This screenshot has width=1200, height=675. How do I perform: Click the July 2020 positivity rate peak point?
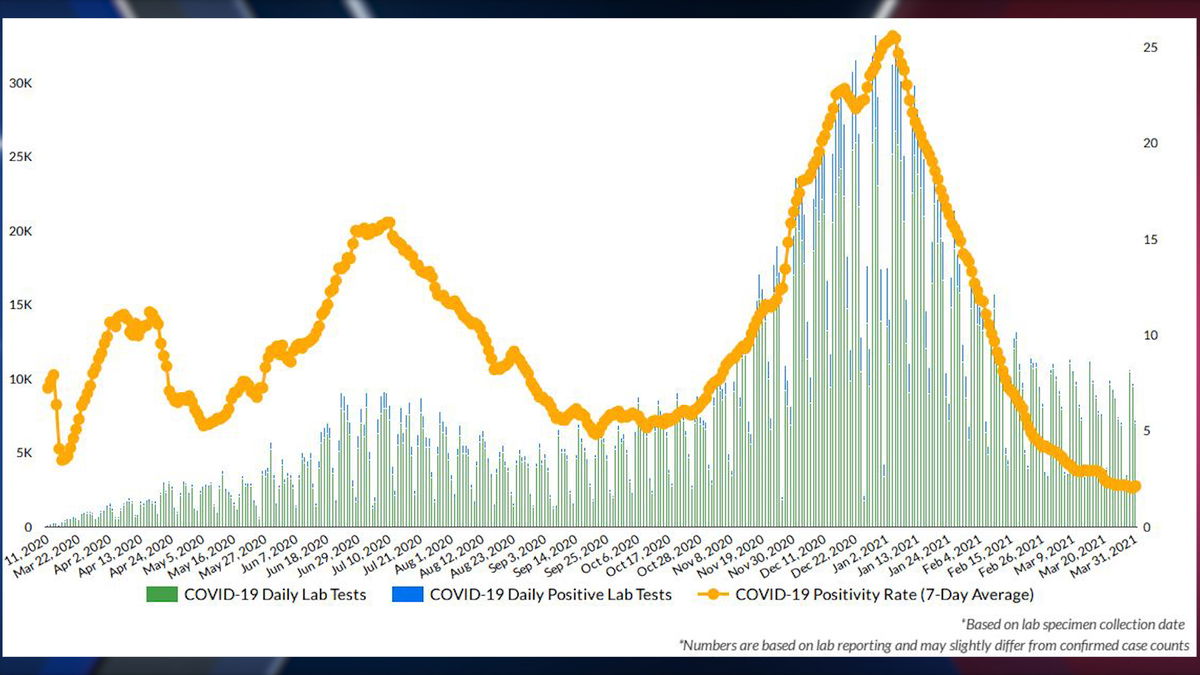[389, 223]
